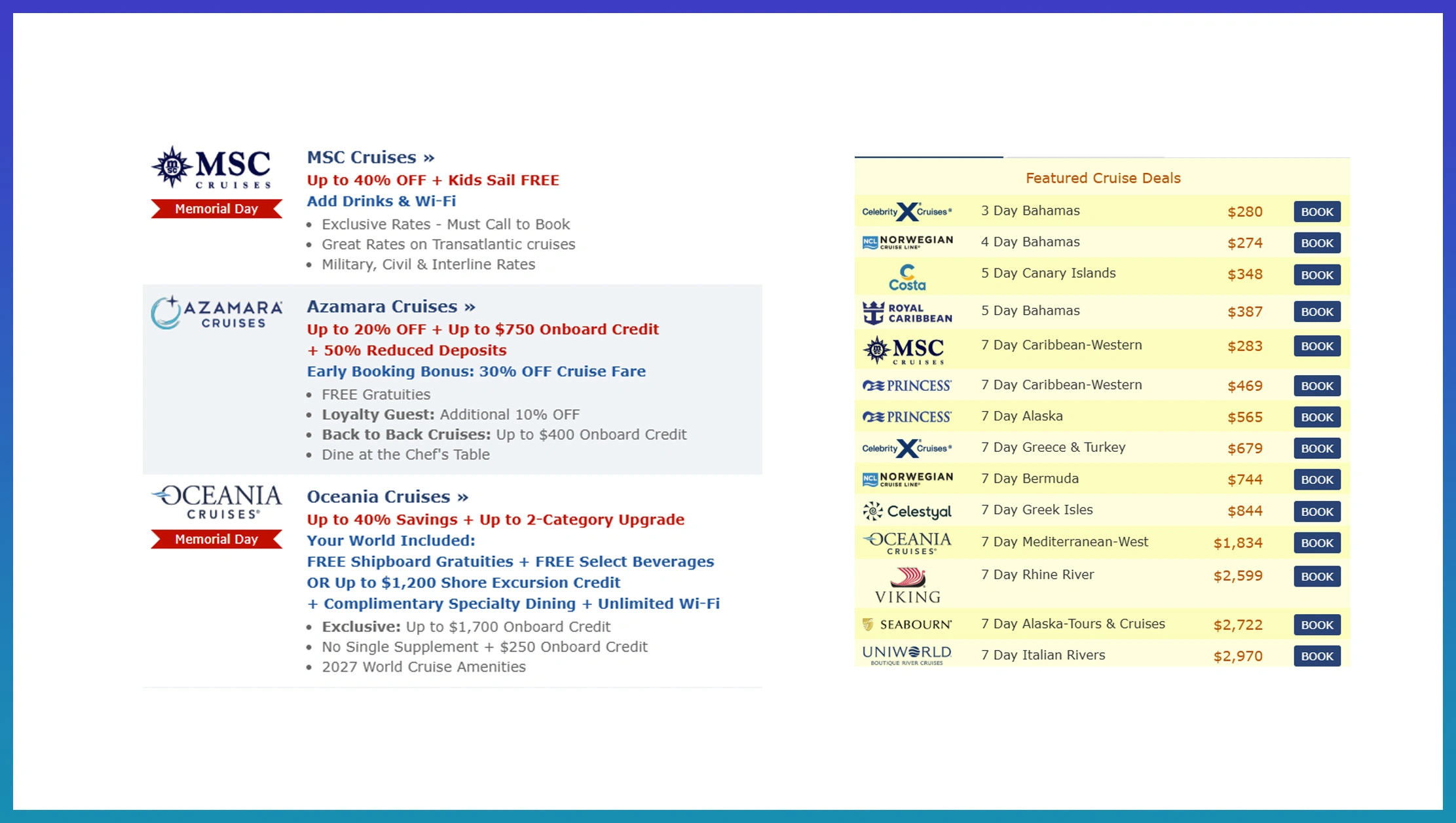1456x823 pixels.
Task: Click the Oceania Cruises logo in promotions
Action: (x=217, y=502)
